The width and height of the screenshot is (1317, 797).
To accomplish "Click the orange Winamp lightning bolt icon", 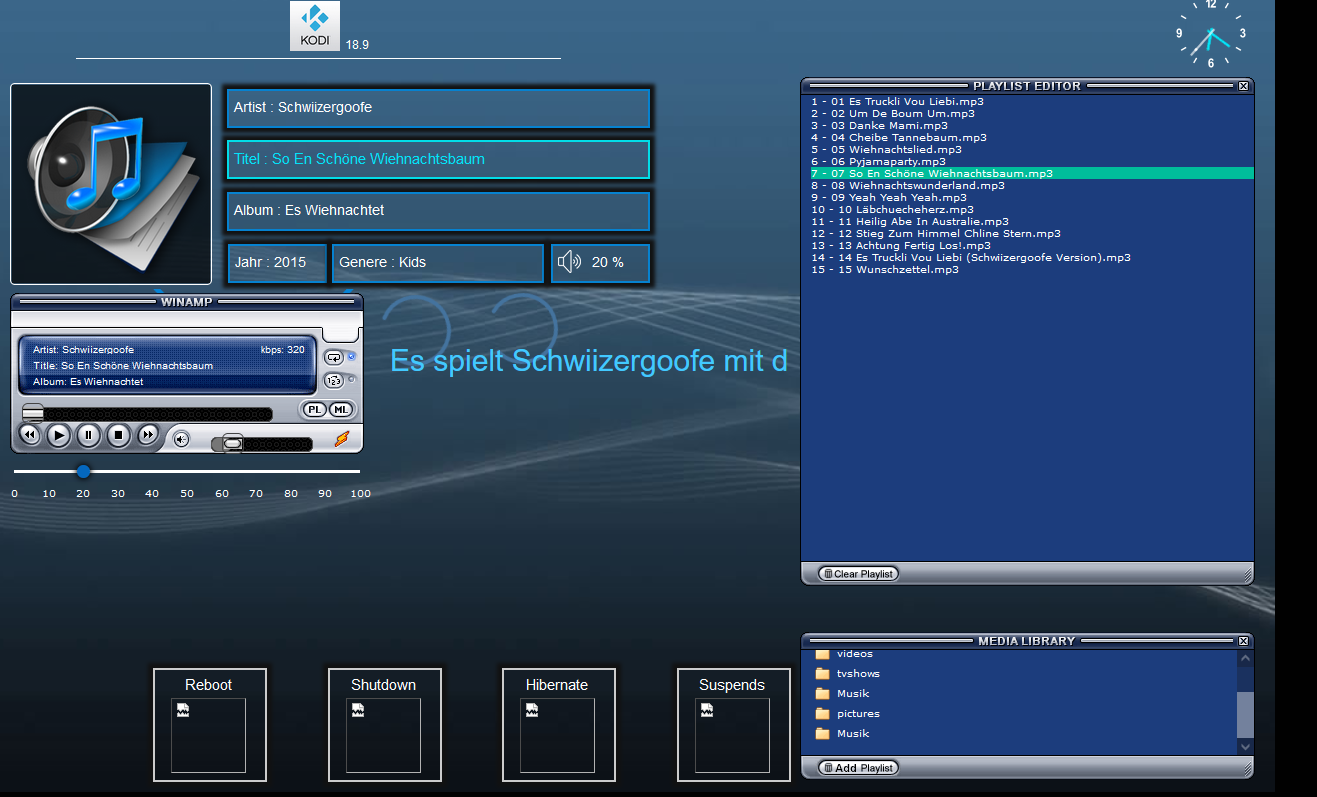I will tap(342, 438).
